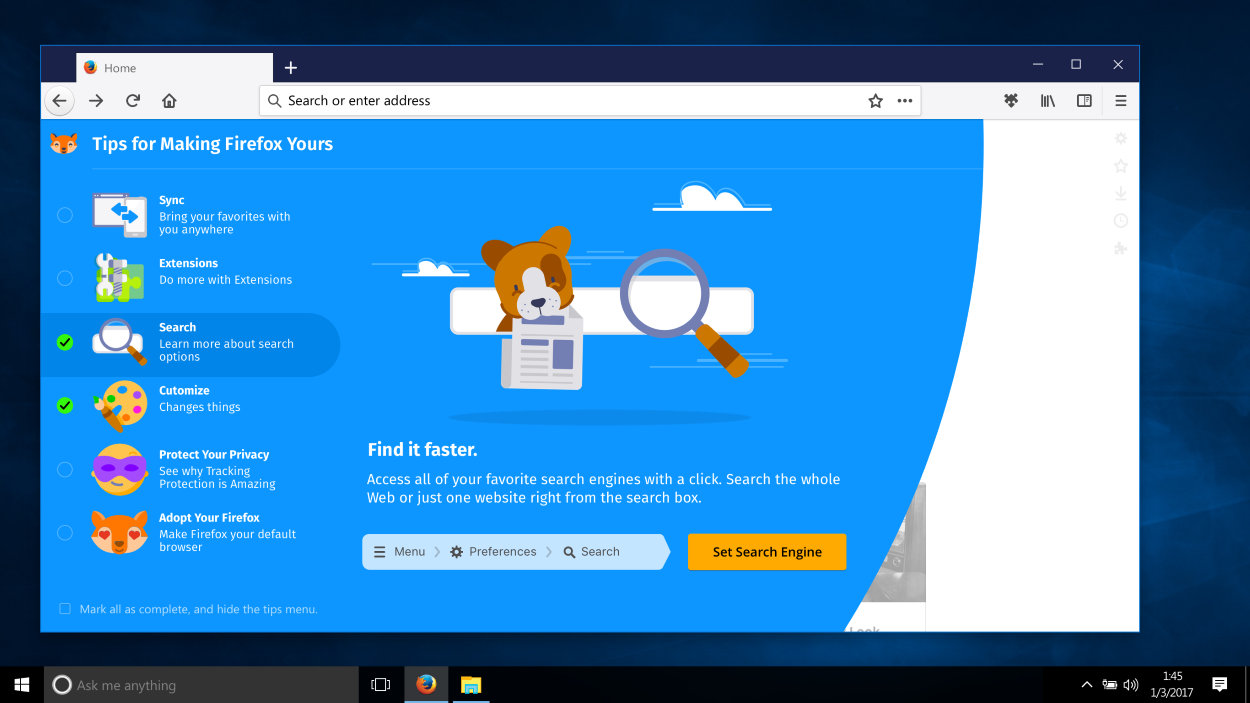Select the Protect Your Privacy mask icon
The height and width of the screenshot is (703, 1250).
tap(120, 469)
